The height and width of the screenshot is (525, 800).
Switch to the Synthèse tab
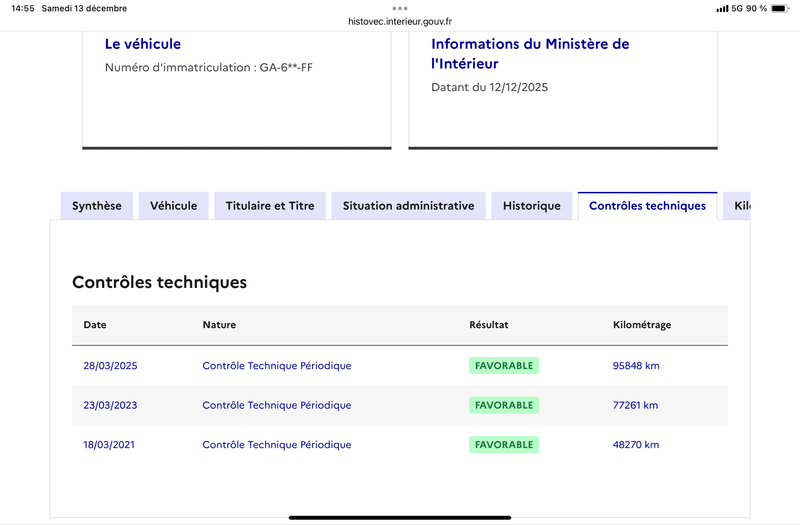[x=97, y=206]
